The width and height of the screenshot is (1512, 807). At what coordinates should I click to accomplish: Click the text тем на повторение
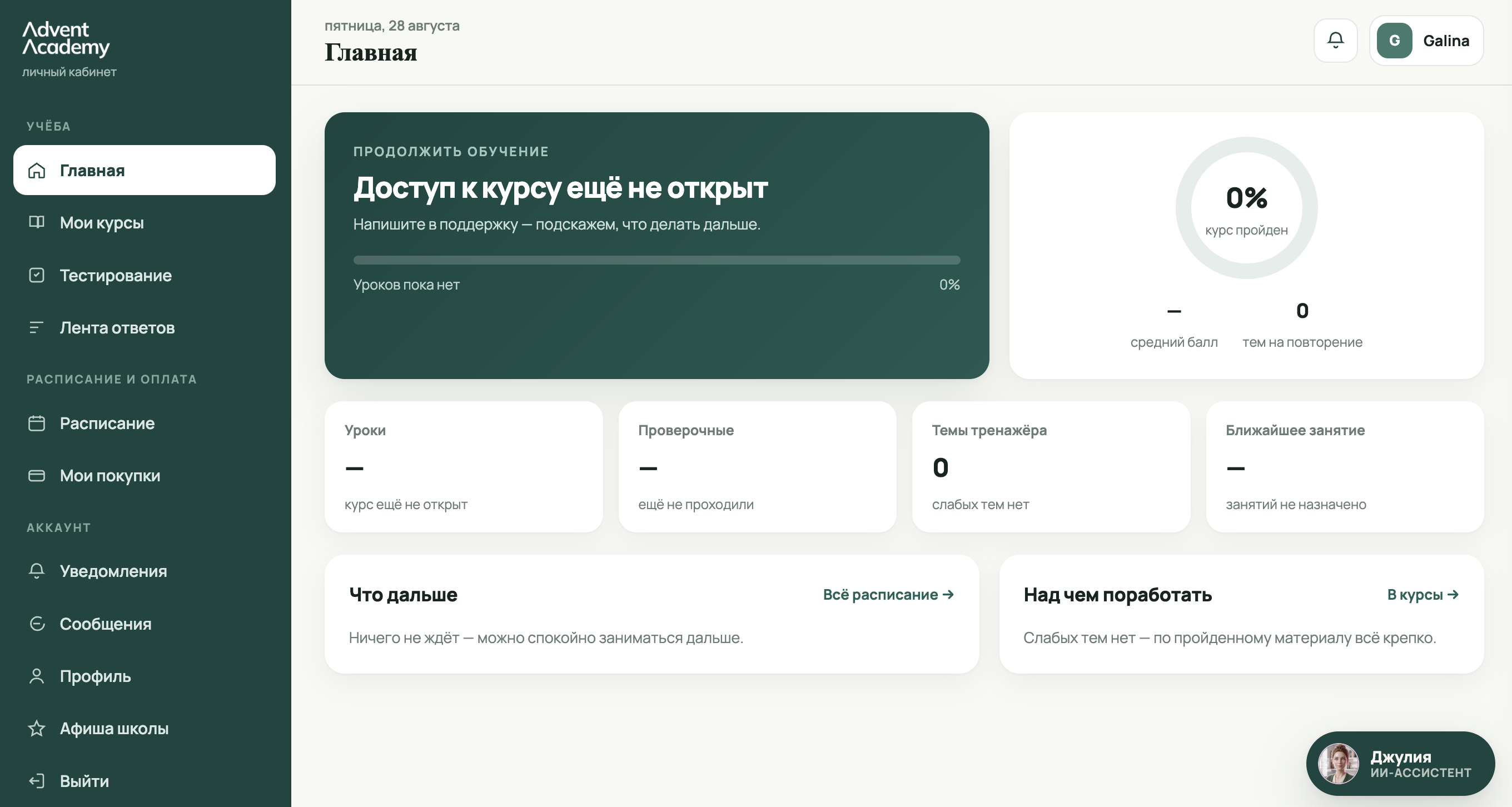pyautogui.click(x=1302, y=342)
